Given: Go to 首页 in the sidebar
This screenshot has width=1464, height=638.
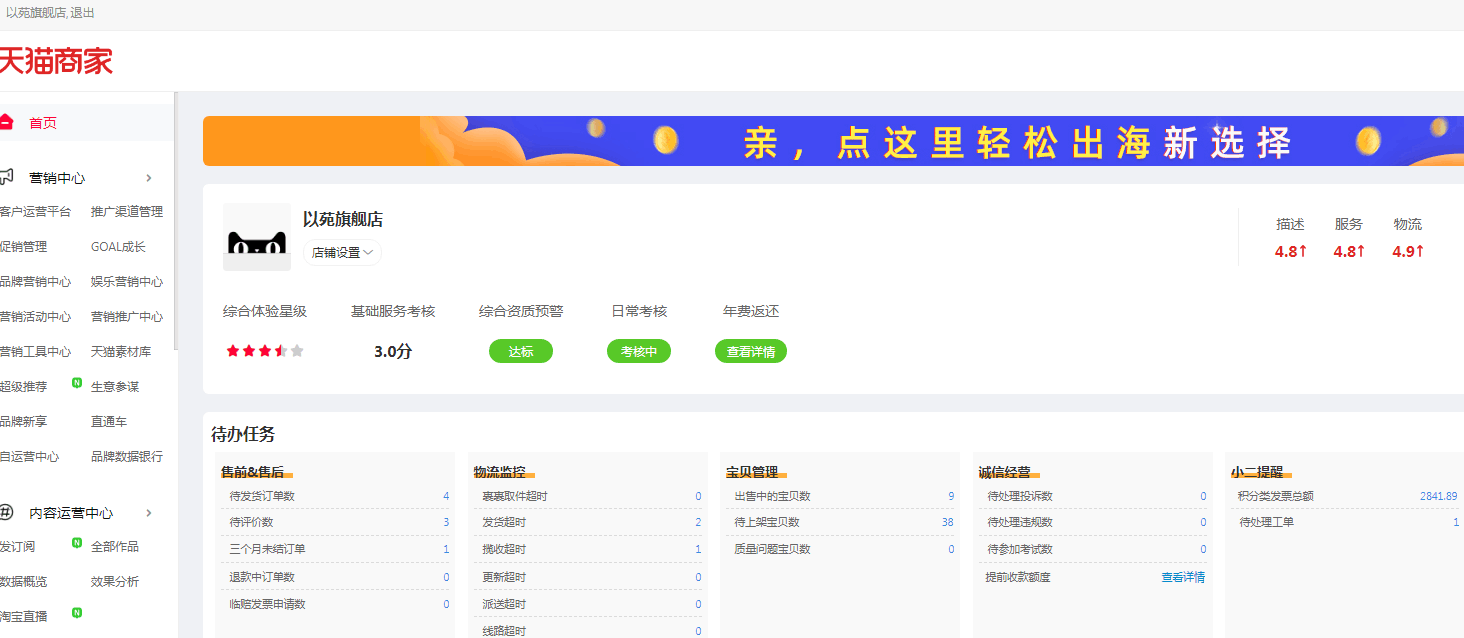Looking at the screenshot, I should tap(43, 123).
